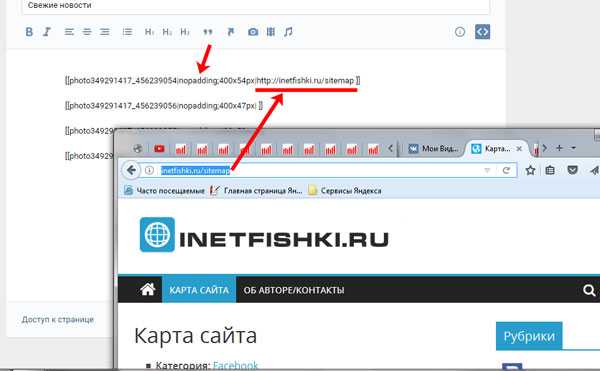Open КАРТА САЙТА menu item

coord(199,290)
